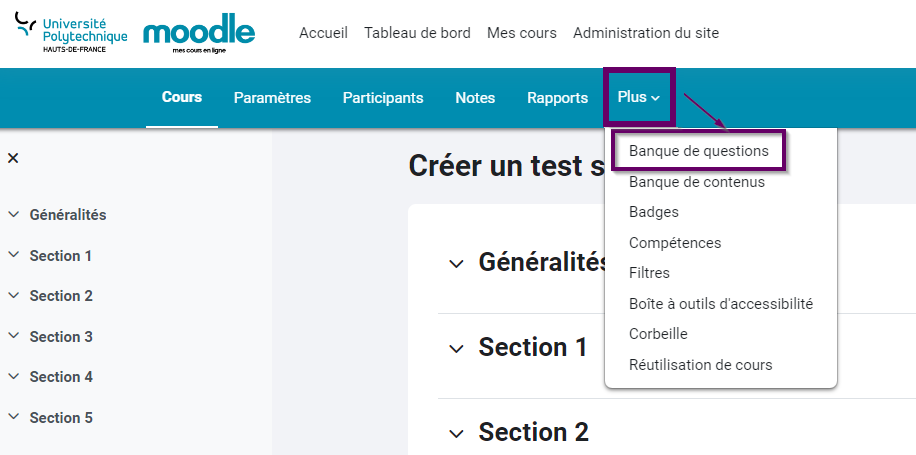Choose Banque de contenus menu entry

pos(696,182)
